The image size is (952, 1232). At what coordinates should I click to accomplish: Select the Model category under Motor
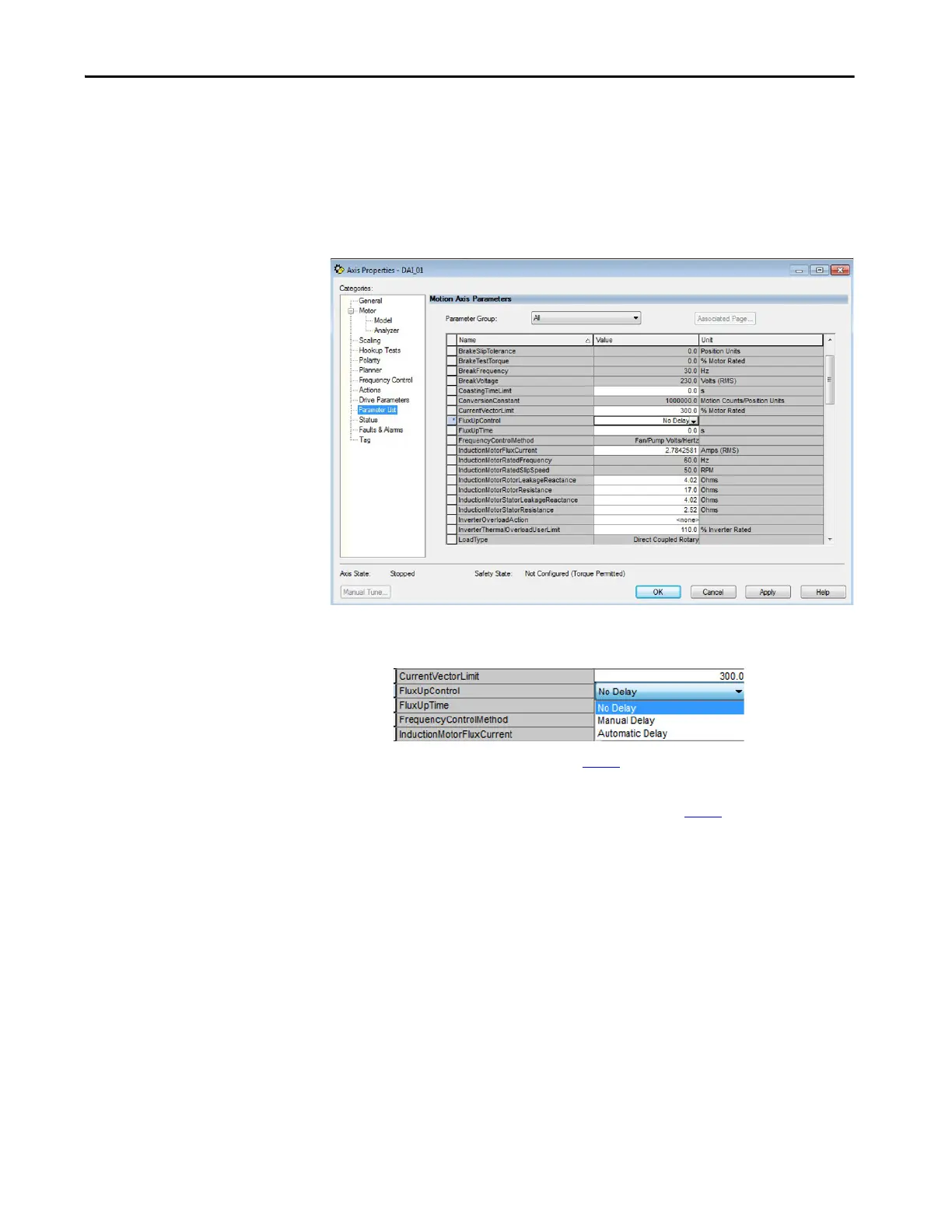[x=383, y=320]
